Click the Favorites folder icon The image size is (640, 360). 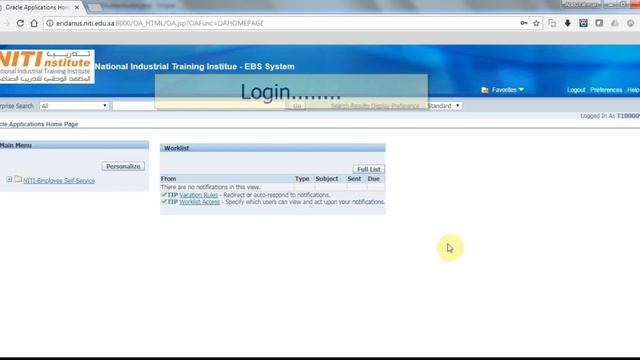[485, 90]
